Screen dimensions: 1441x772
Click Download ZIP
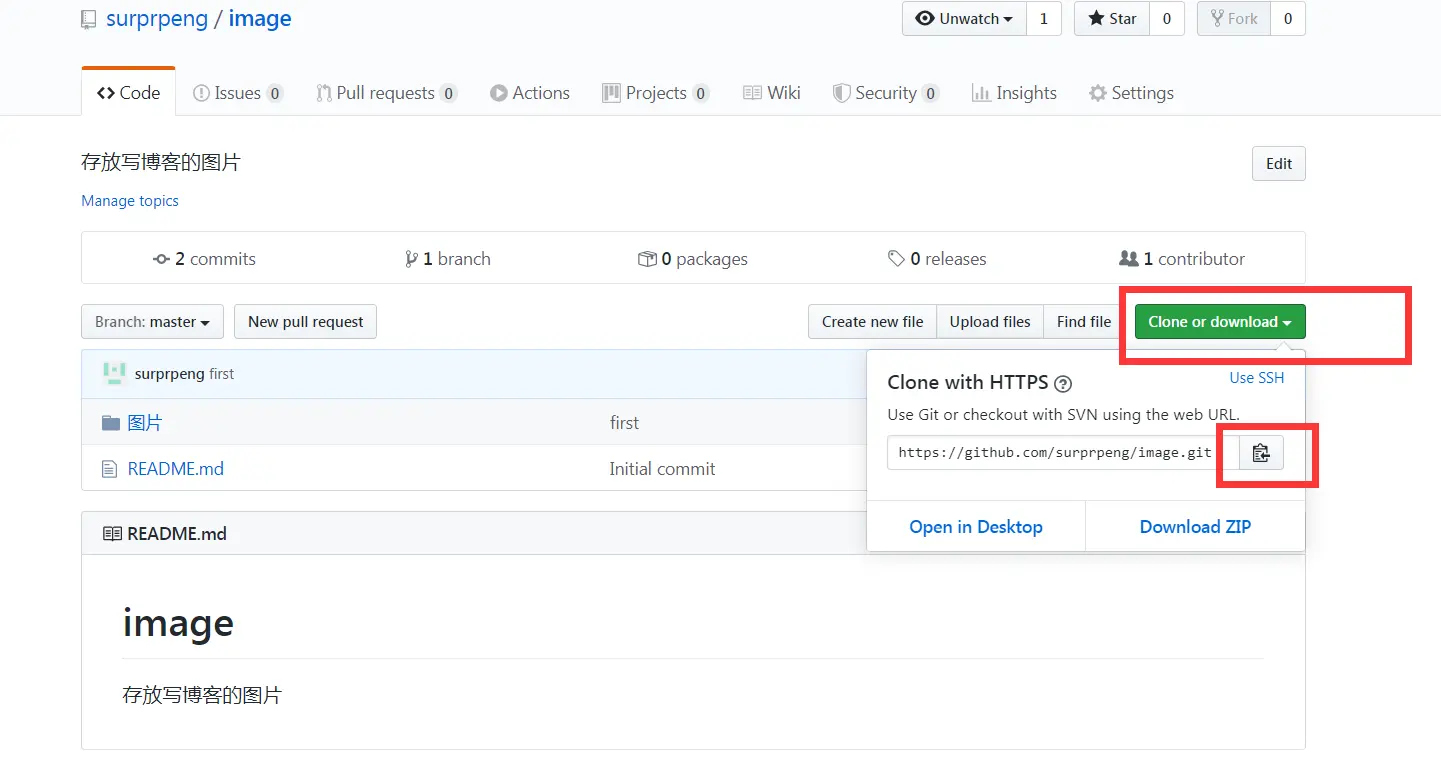coord(1195,527)
